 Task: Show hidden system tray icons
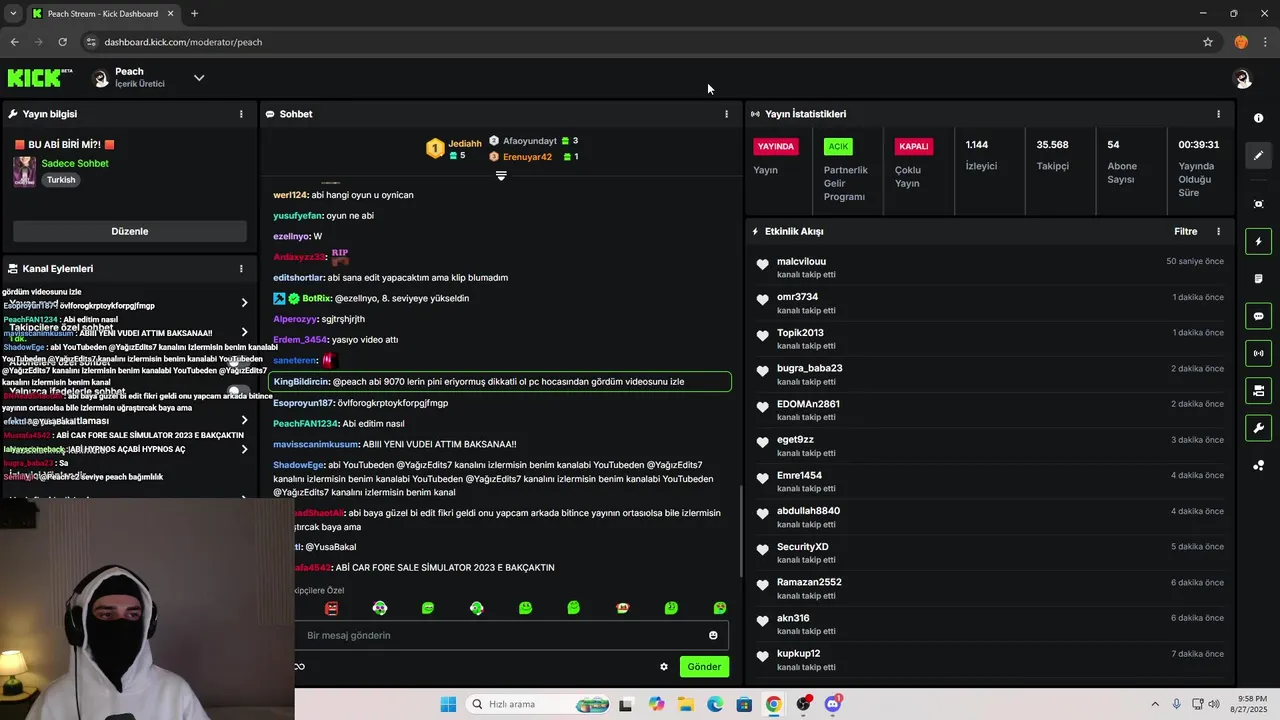1155,704
